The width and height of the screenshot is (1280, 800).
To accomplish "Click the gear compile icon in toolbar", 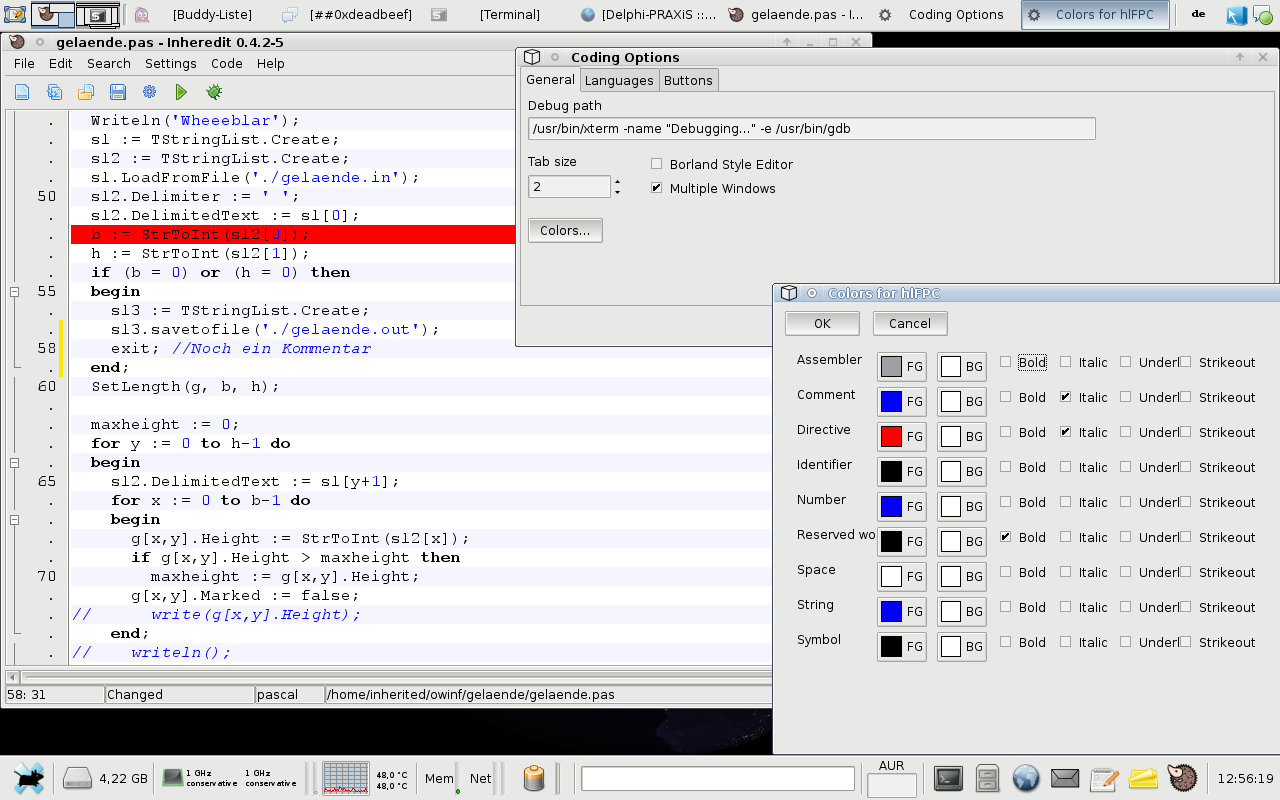I will coord(150,92).
